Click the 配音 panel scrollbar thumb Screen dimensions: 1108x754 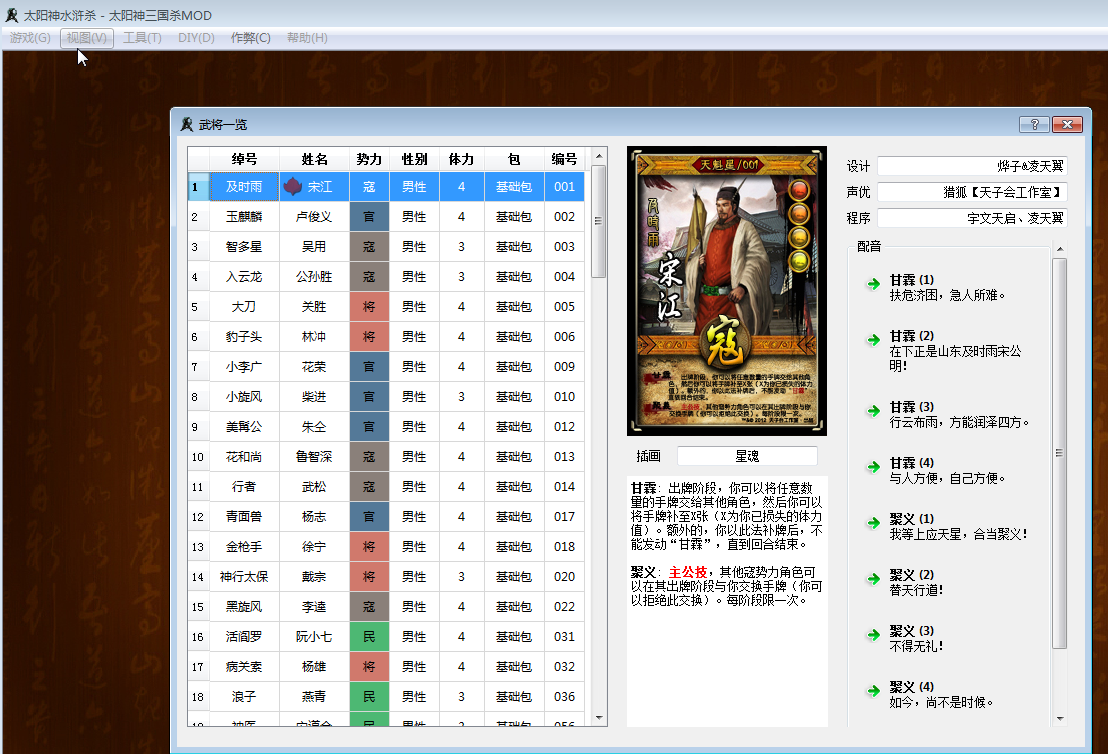point(1060,453)
